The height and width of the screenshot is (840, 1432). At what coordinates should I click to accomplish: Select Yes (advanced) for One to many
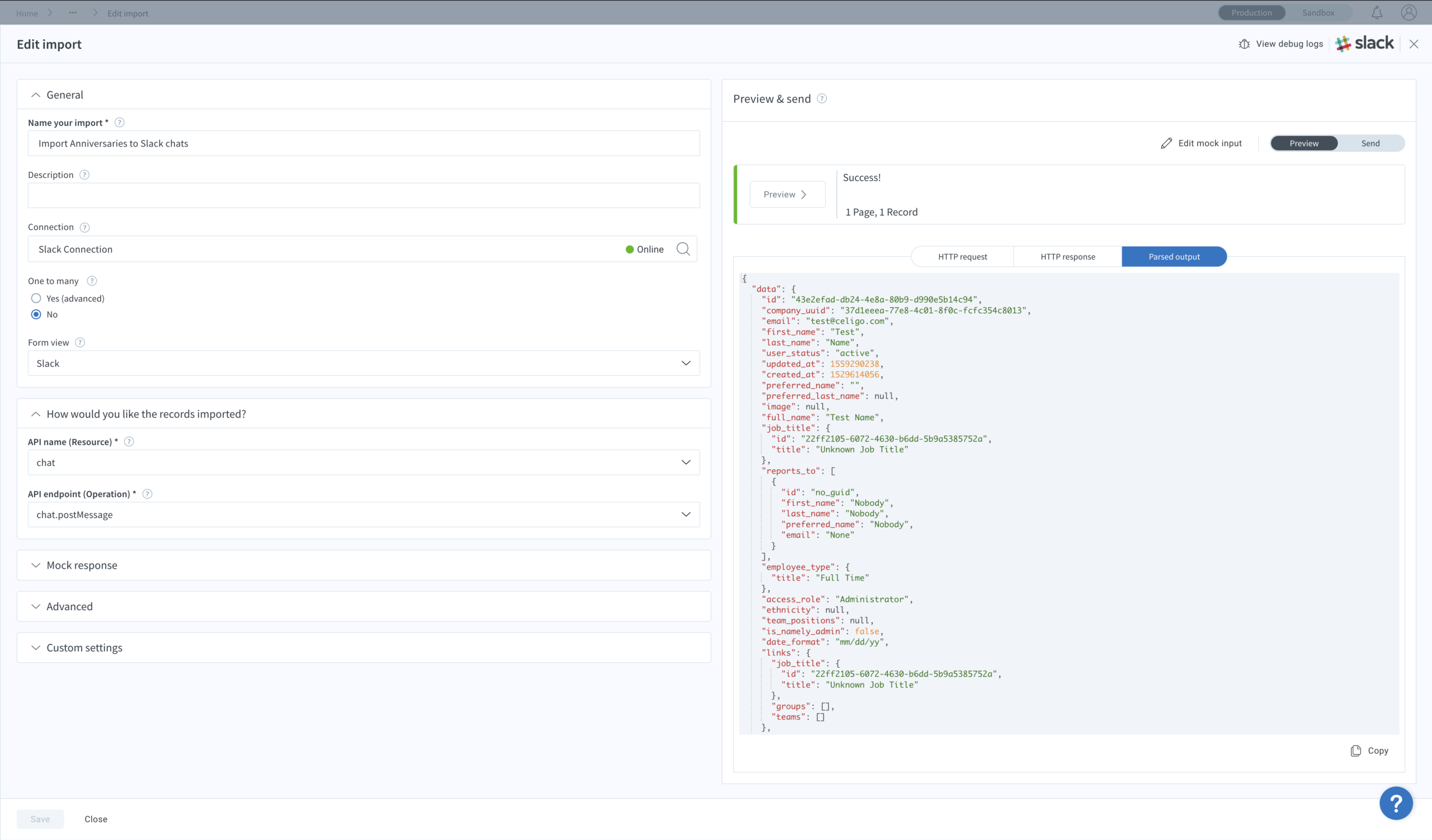(36, 298)
